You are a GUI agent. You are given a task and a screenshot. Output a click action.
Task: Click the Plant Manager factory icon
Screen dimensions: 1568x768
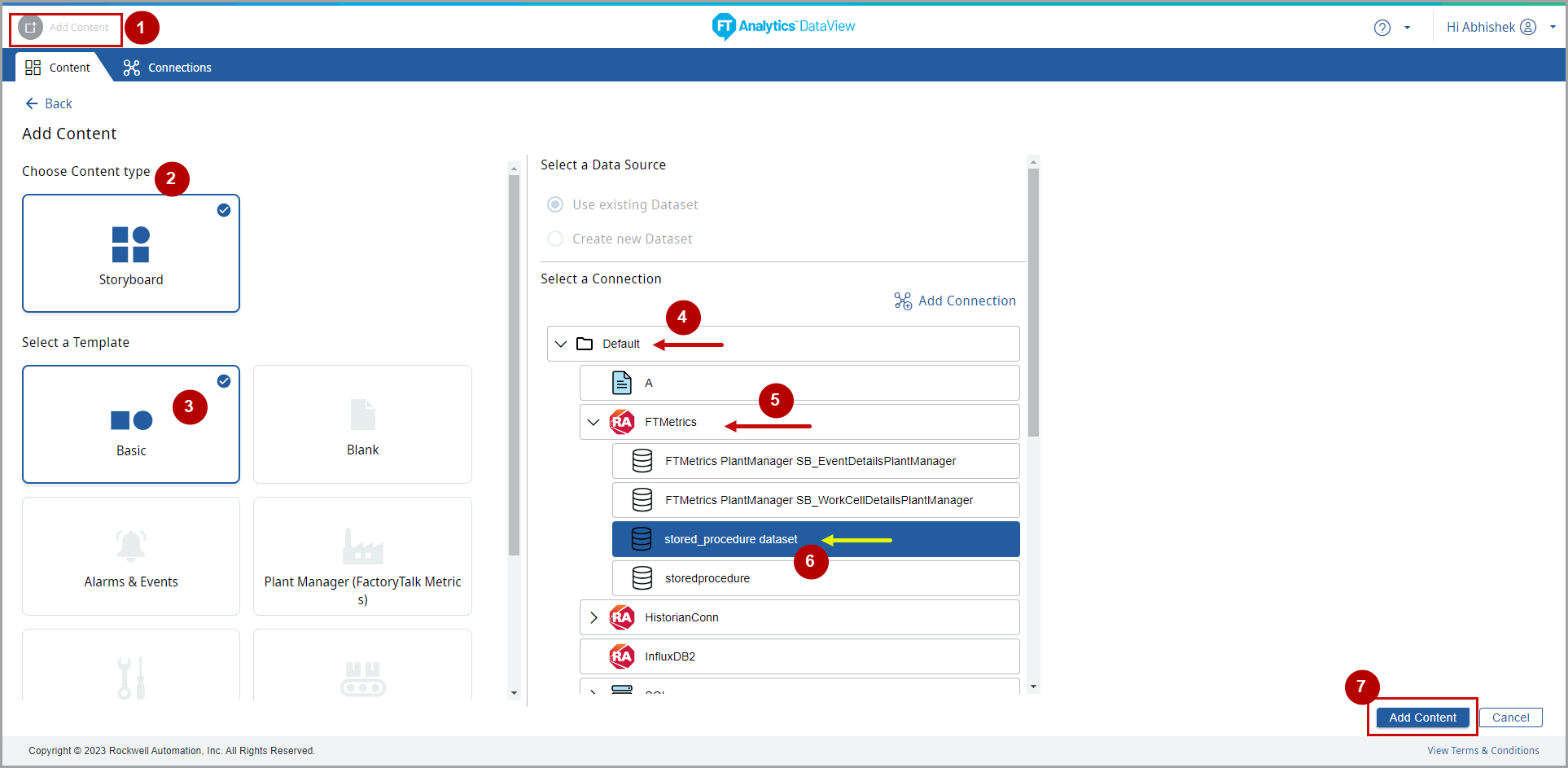point(362,546)
